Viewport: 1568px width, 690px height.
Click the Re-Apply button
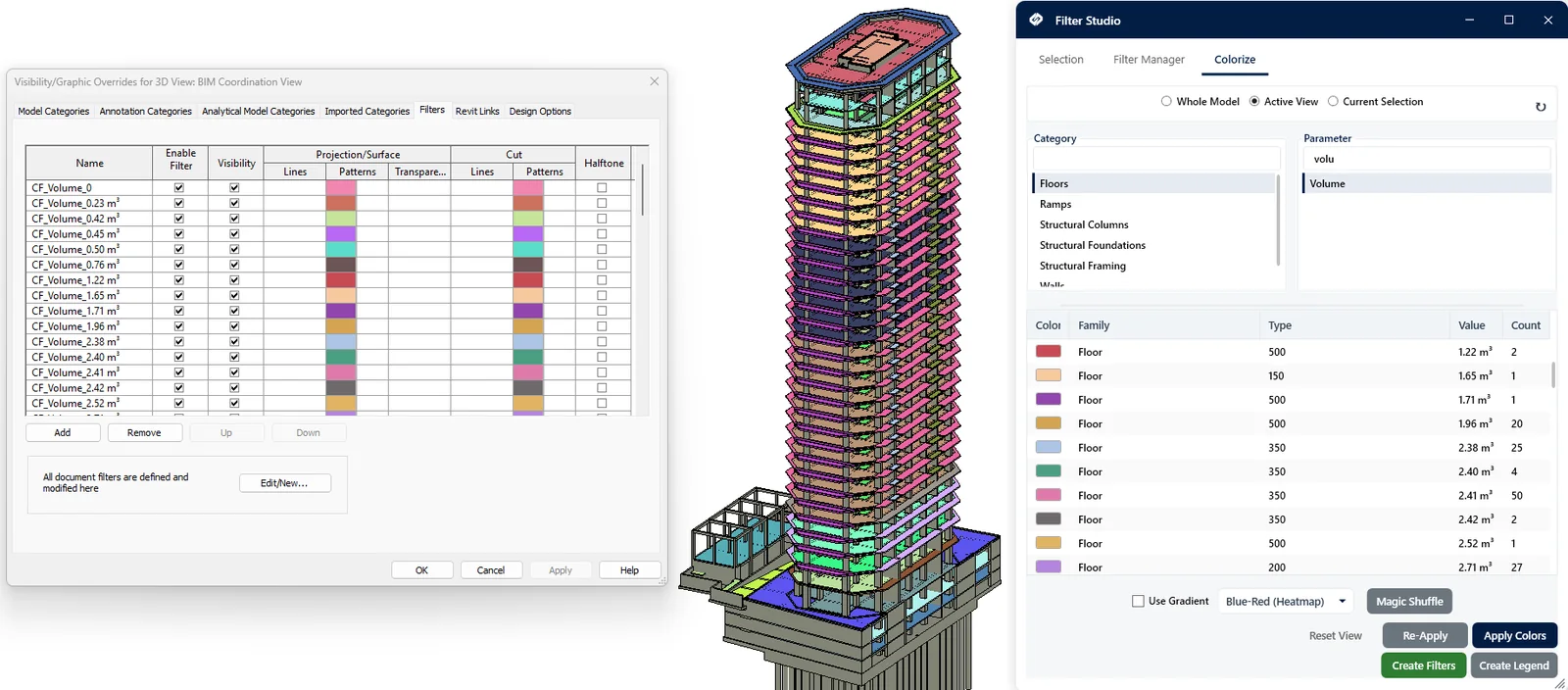tap(1425, 635)
